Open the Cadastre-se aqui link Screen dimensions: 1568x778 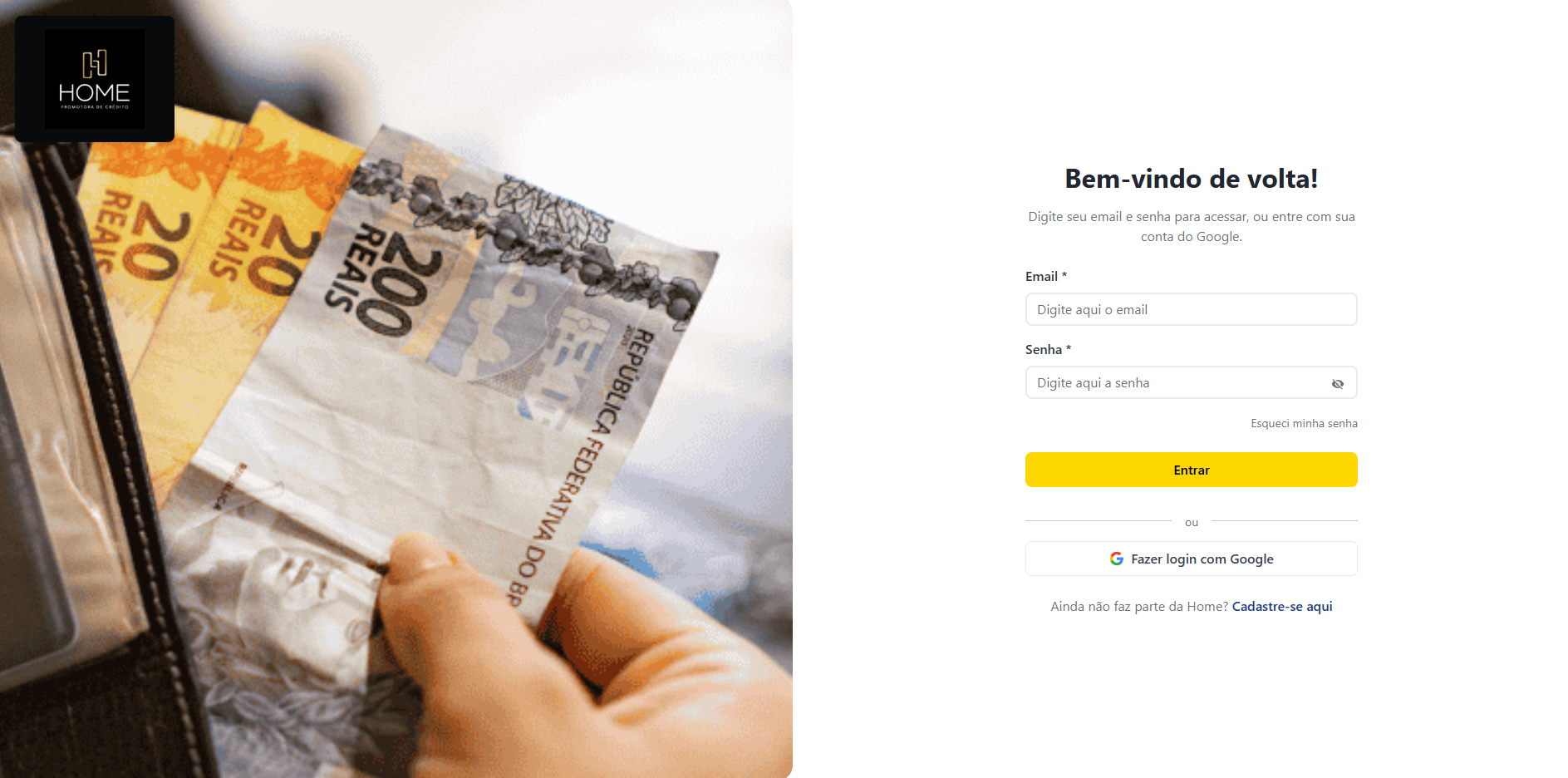point(1282,606)
